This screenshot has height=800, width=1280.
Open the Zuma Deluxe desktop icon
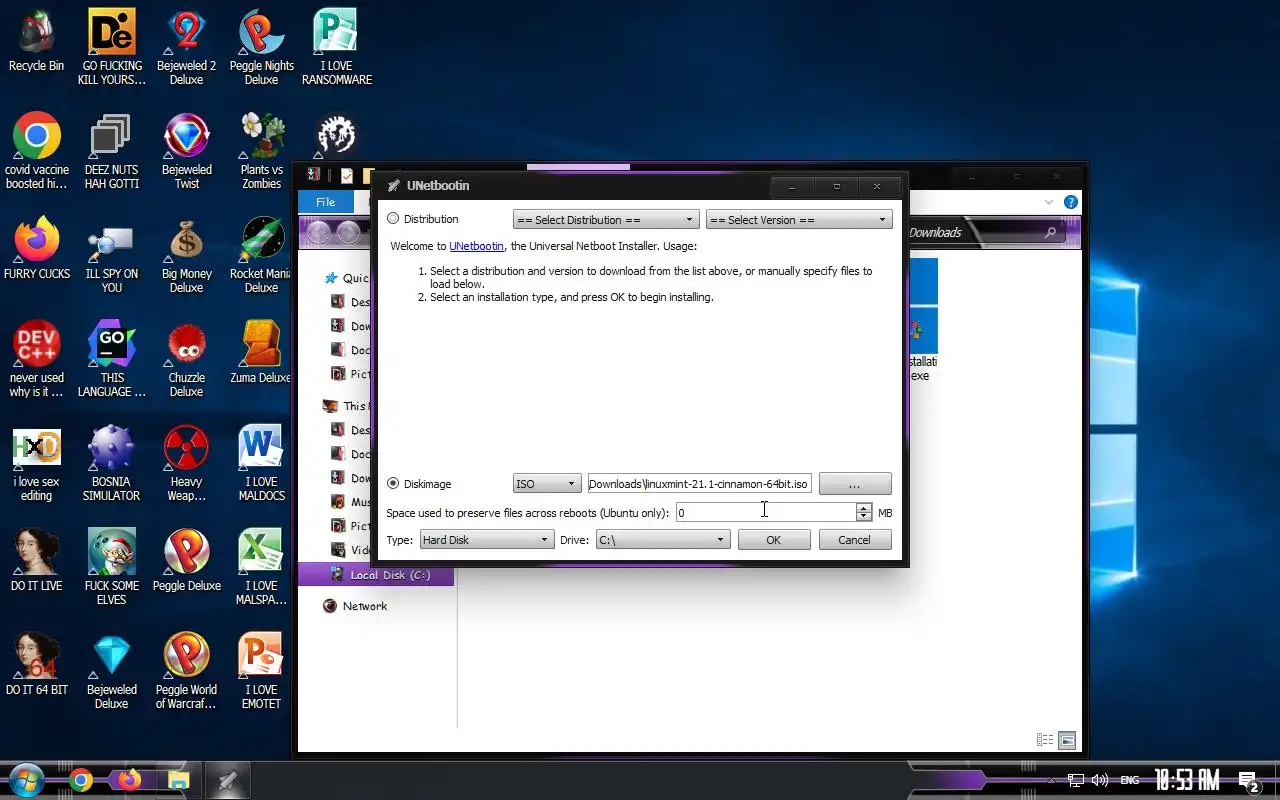[x=261, y=352]
